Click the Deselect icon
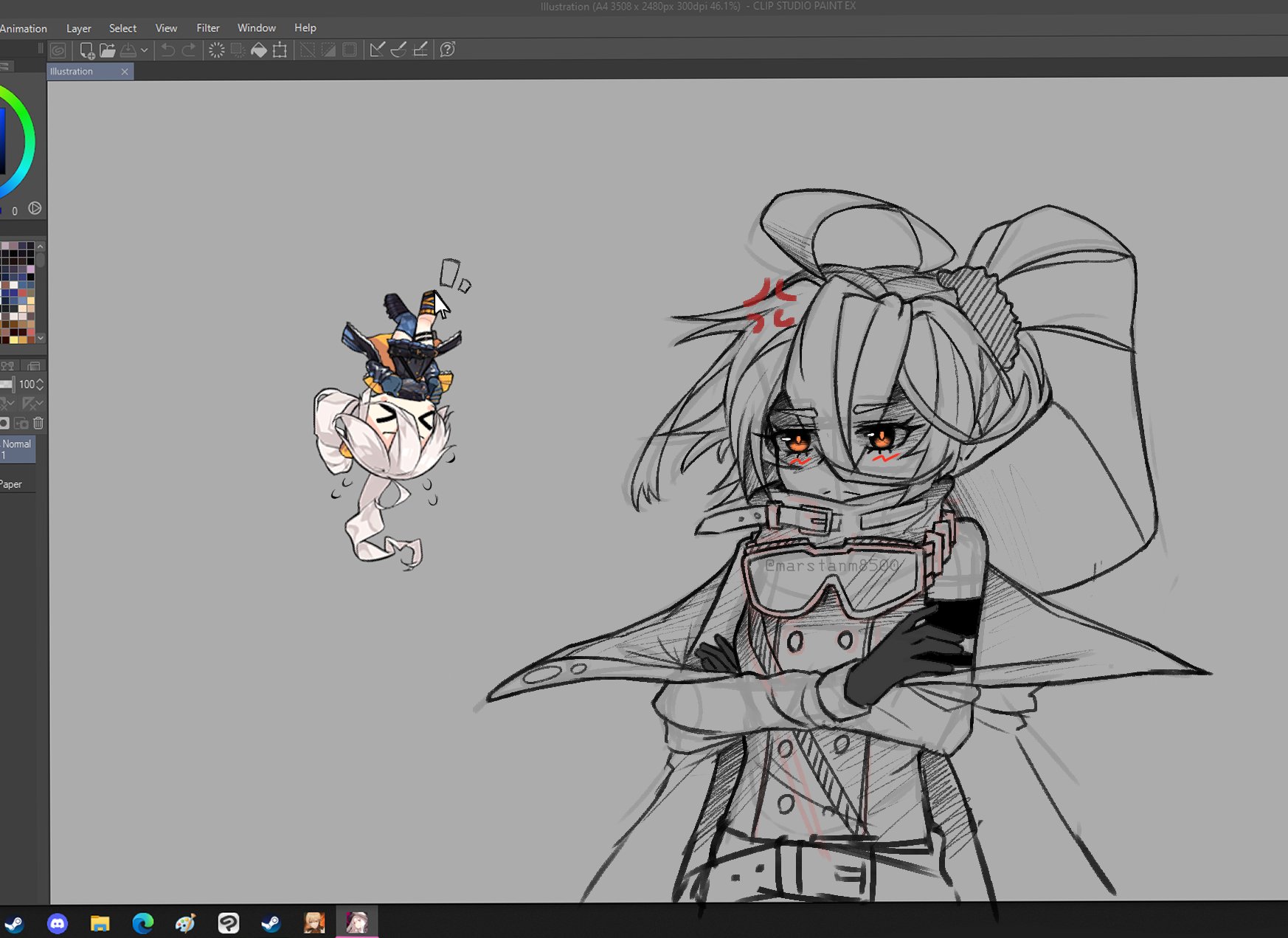The image size is (1288, 938). pyautogui.click(x=308, y=50)
